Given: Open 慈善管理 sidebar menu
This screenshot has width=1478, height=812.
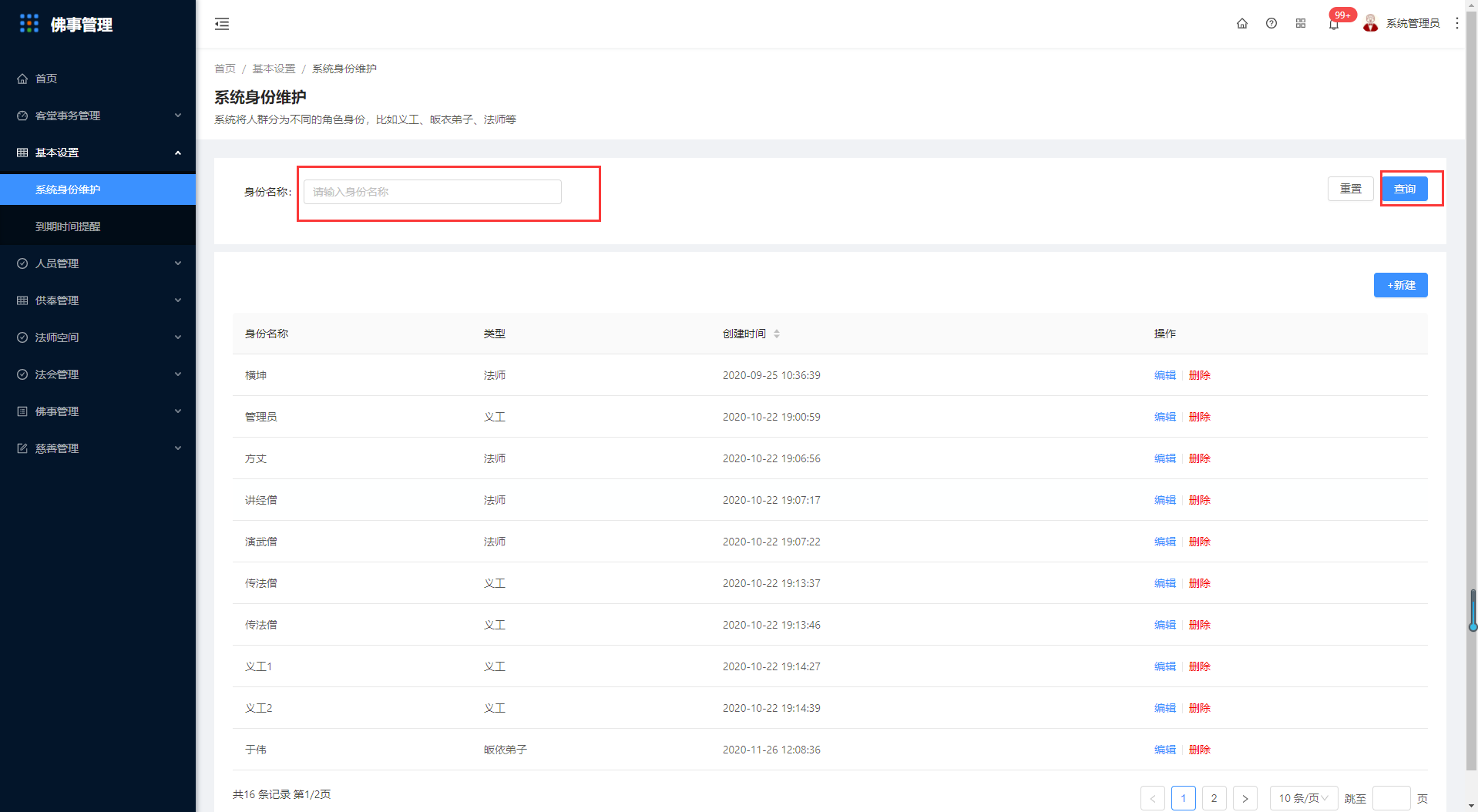Looking at the screenshot, I should [x=98, y=448].
